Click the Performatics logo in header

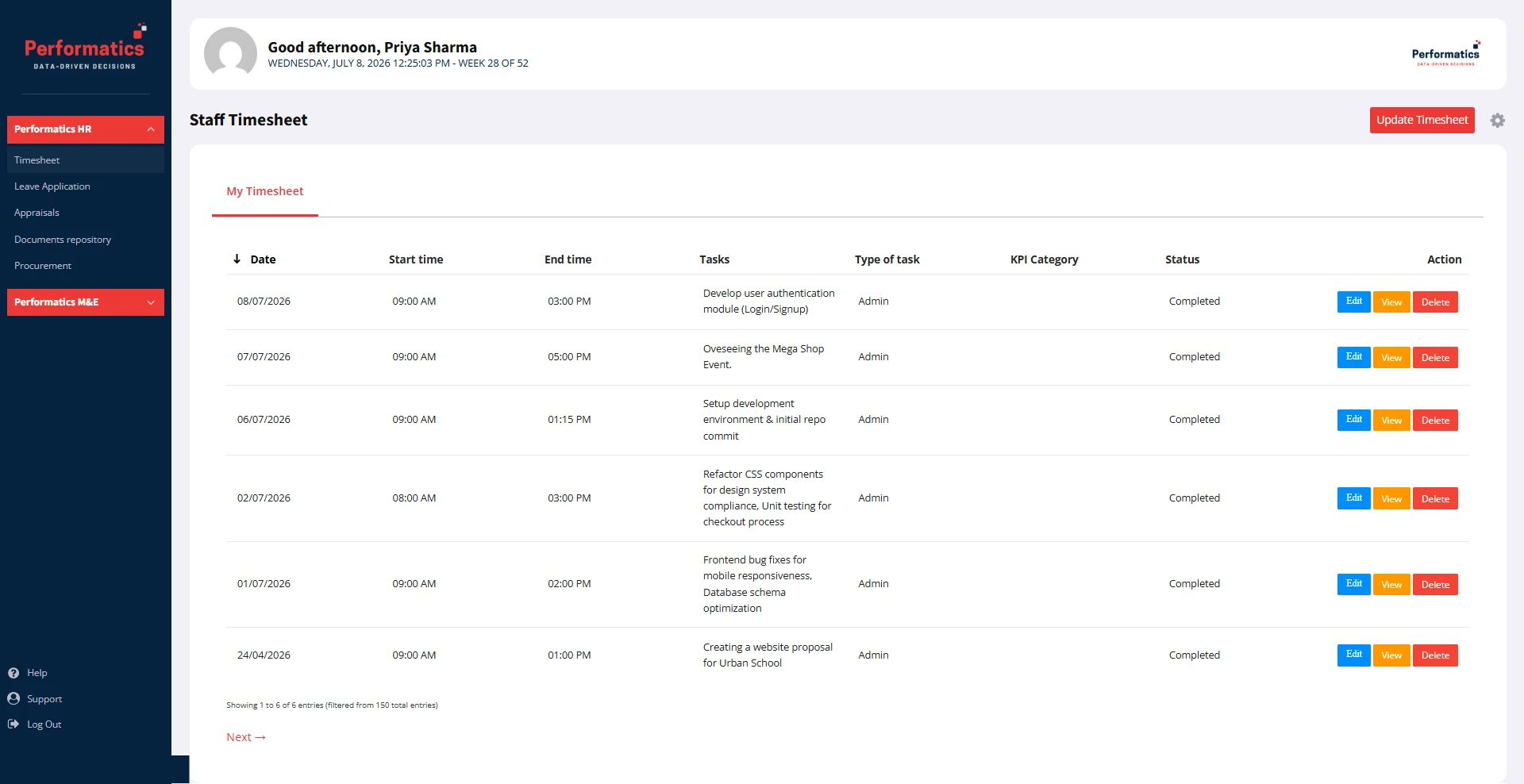(1445, 53)
